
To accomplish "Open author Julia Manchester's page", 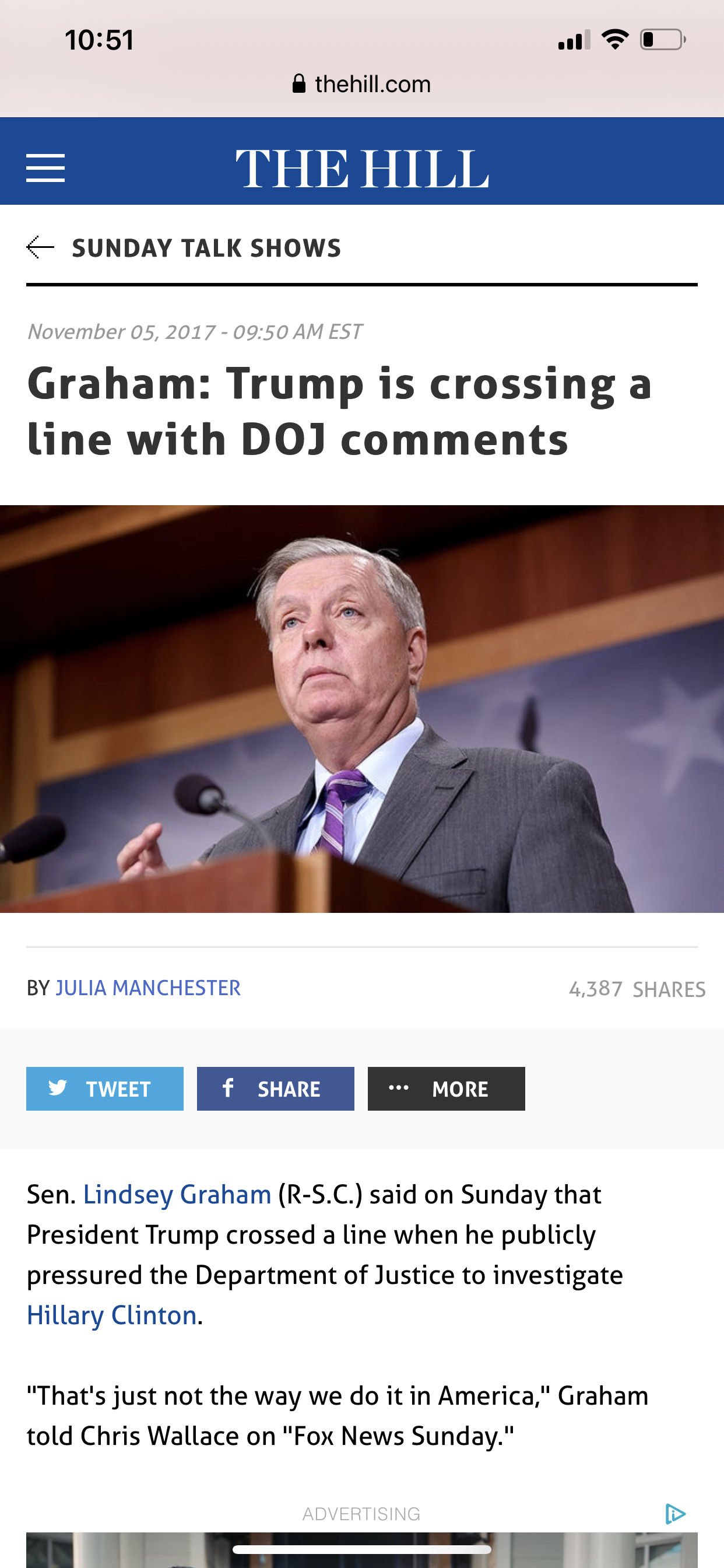I will 148,988.
